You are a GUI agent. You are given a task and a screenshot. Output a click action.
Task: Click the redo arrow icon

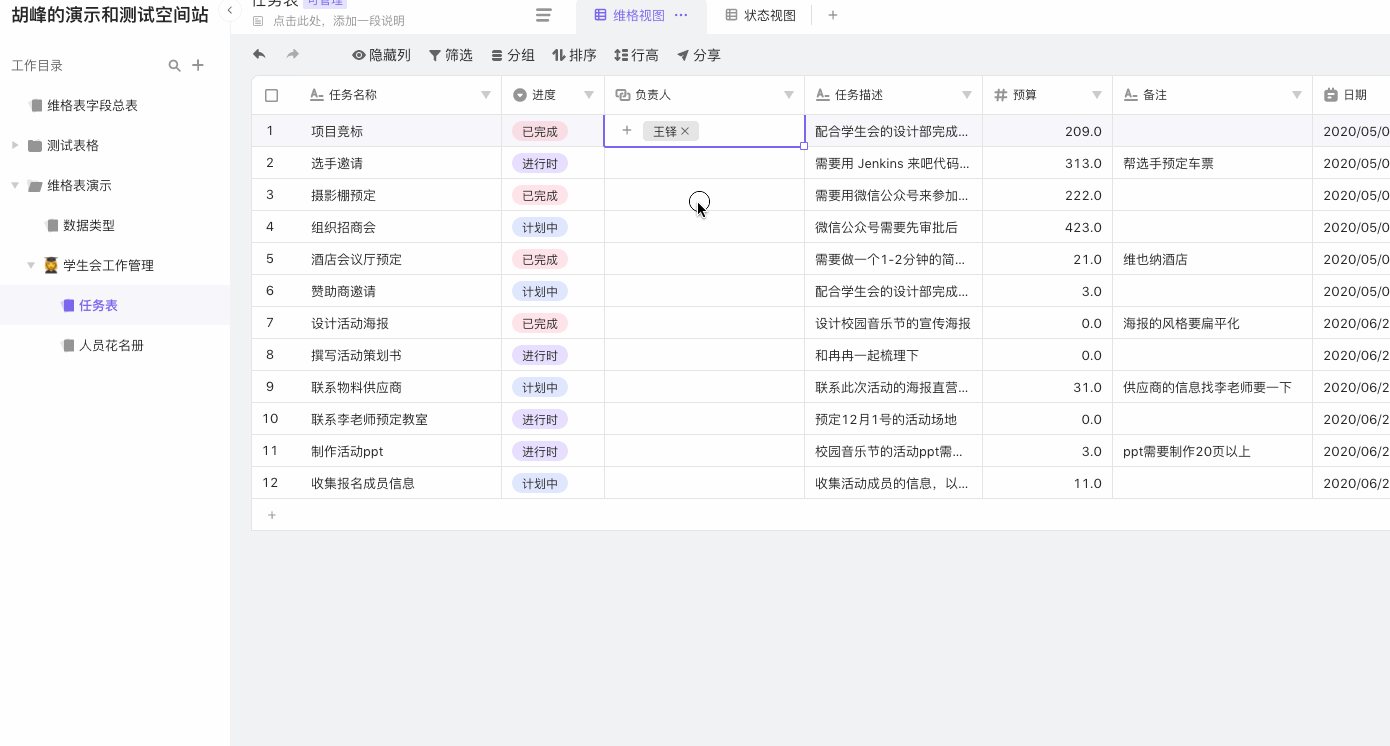point(293,55)
